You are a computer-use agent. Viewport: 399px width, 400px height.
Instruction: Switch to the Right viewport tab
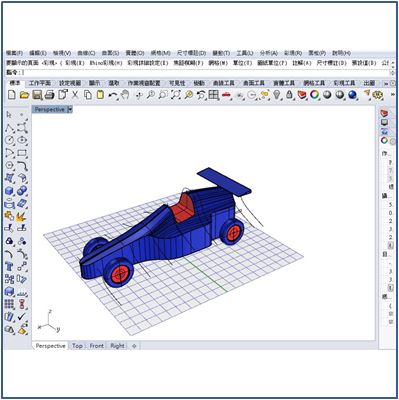(x=117, y=346)
